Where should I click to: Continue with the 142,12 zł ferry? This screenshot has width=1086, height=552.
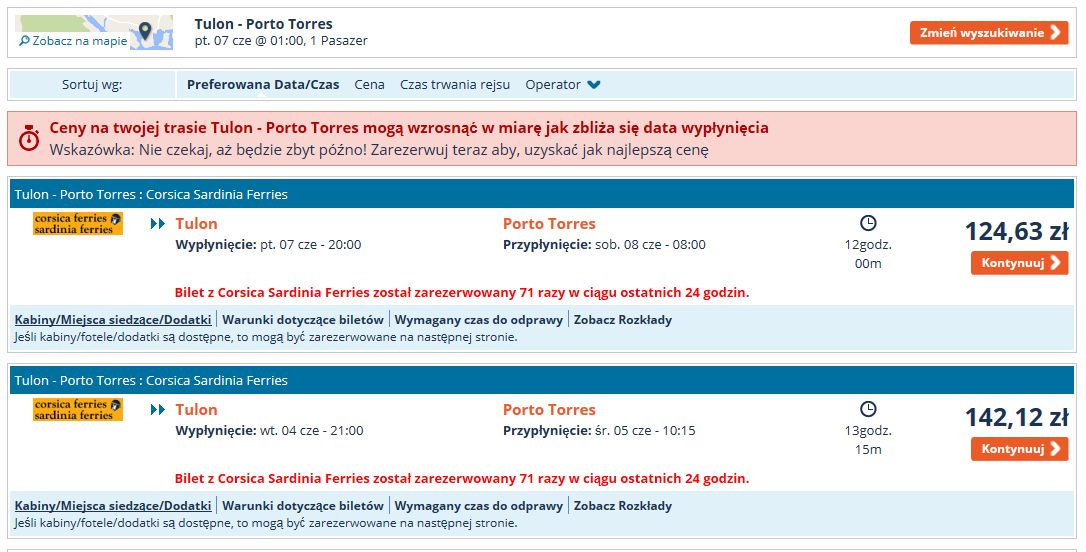coord(1020,449)
